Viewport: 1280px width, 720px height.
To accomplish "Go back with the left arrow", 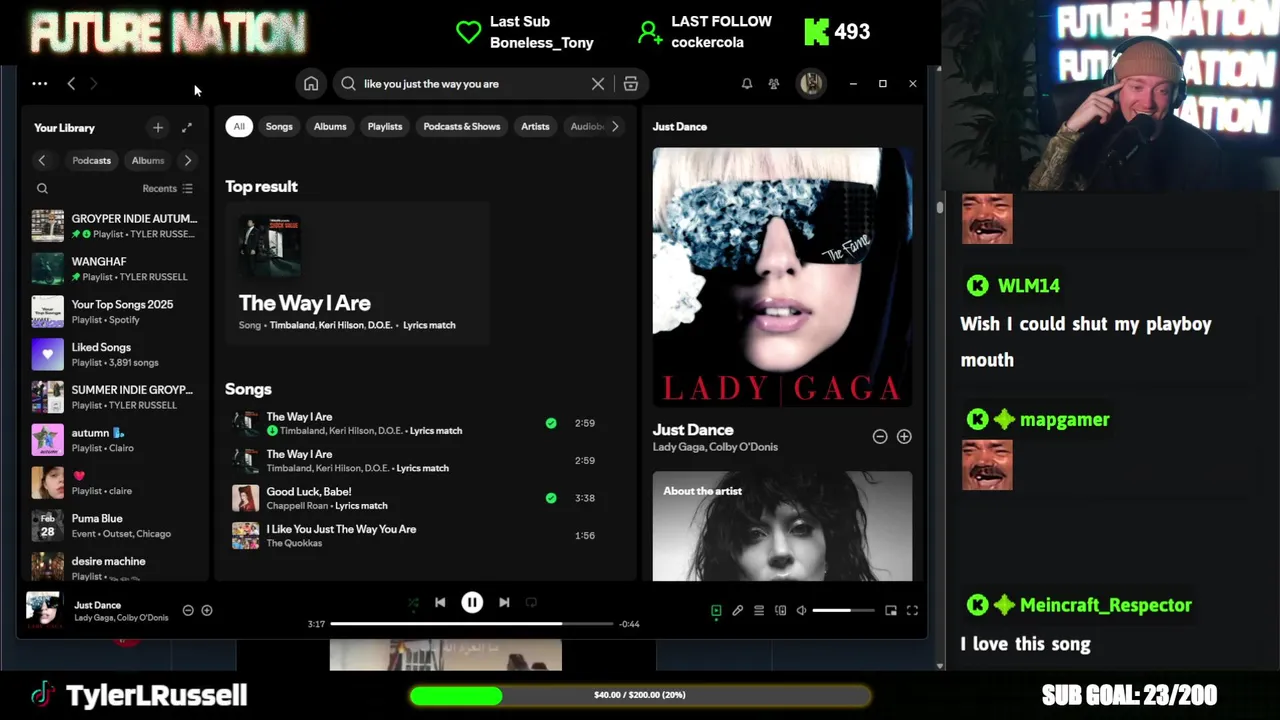I will coord(71,84).
